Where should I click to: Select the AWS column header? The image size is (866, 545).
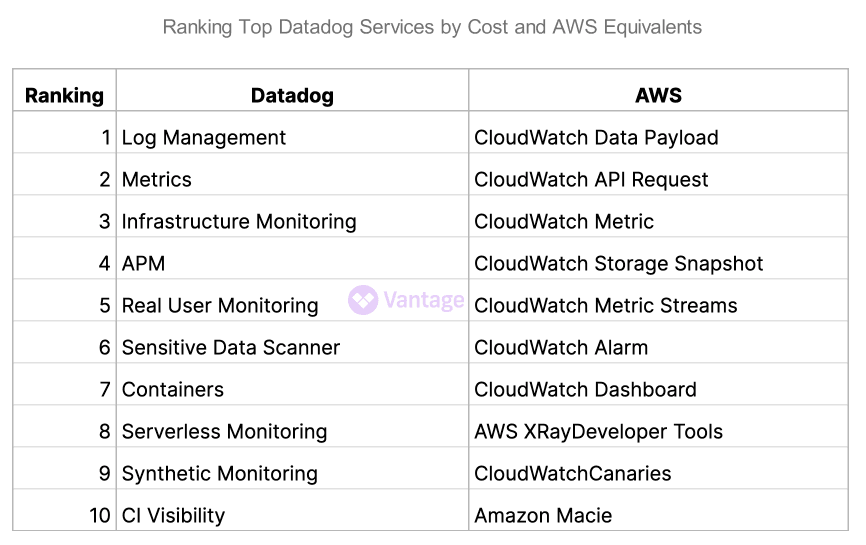[x=658, y=96]
